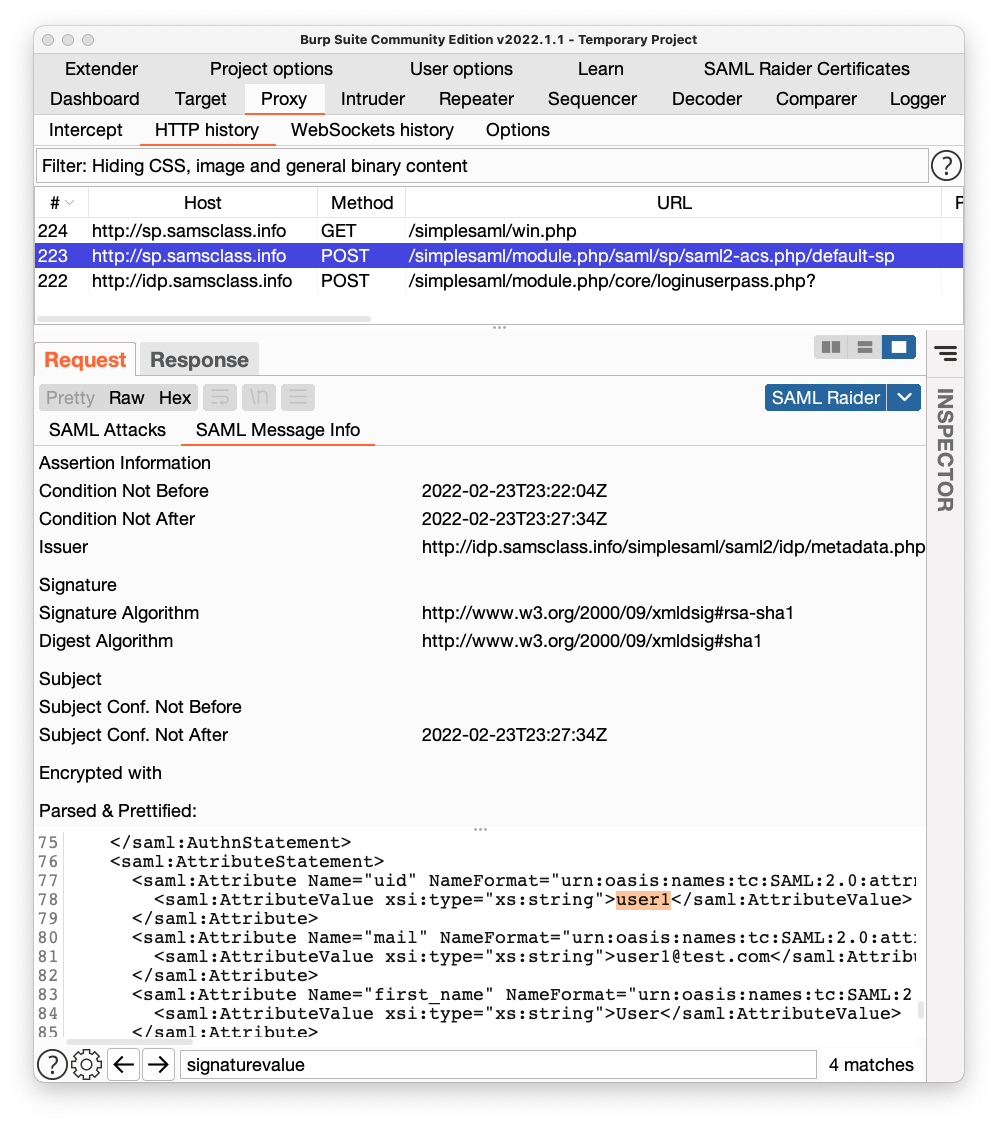This screenshot has width=998, height=1124.
Task: Go to previous search match arrow
Action: pyautogui.click(x=124, y=1065)
